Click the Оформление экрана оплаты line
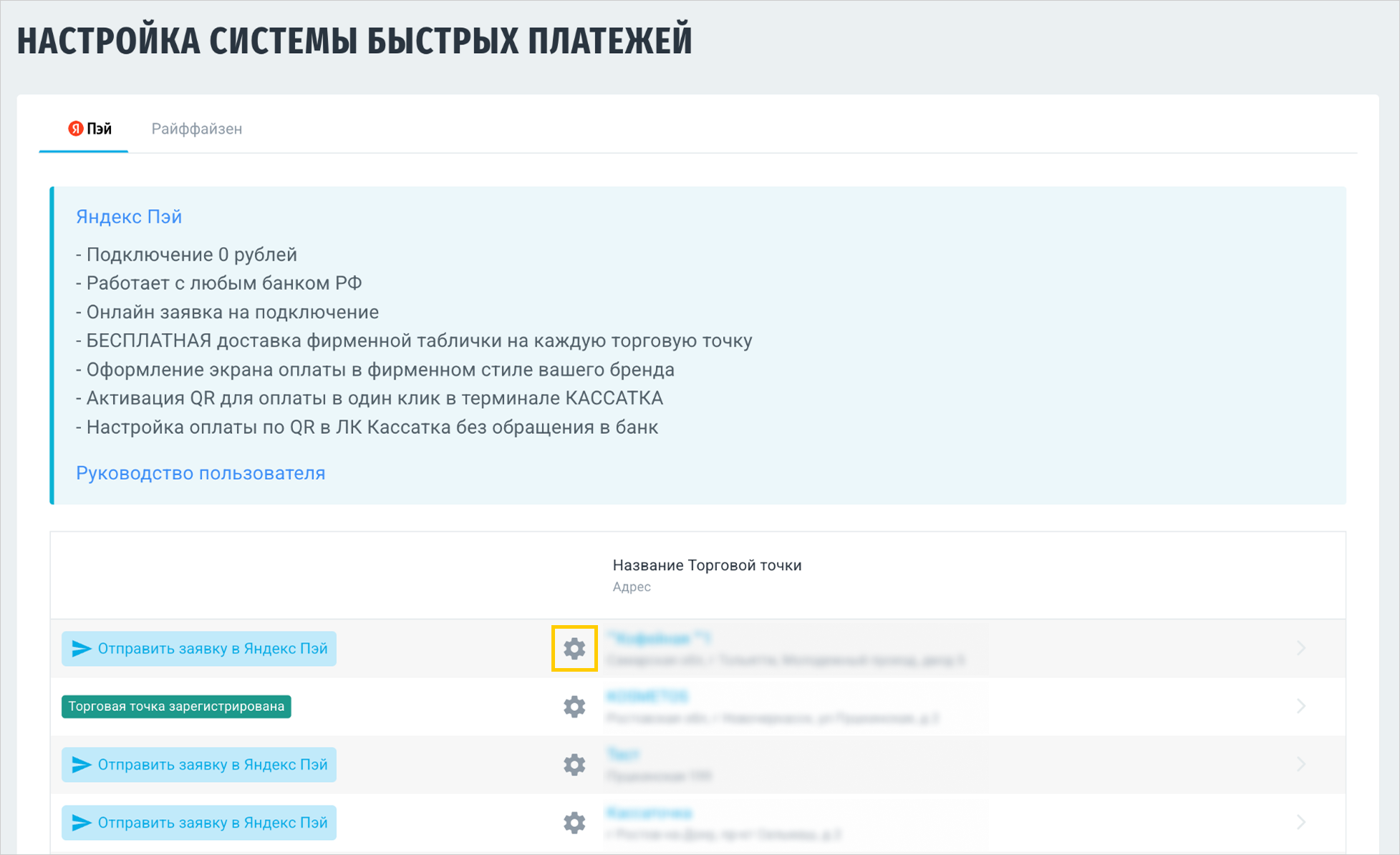The height and width of the screenshot is (855, 1400). (x=375, y=369)
